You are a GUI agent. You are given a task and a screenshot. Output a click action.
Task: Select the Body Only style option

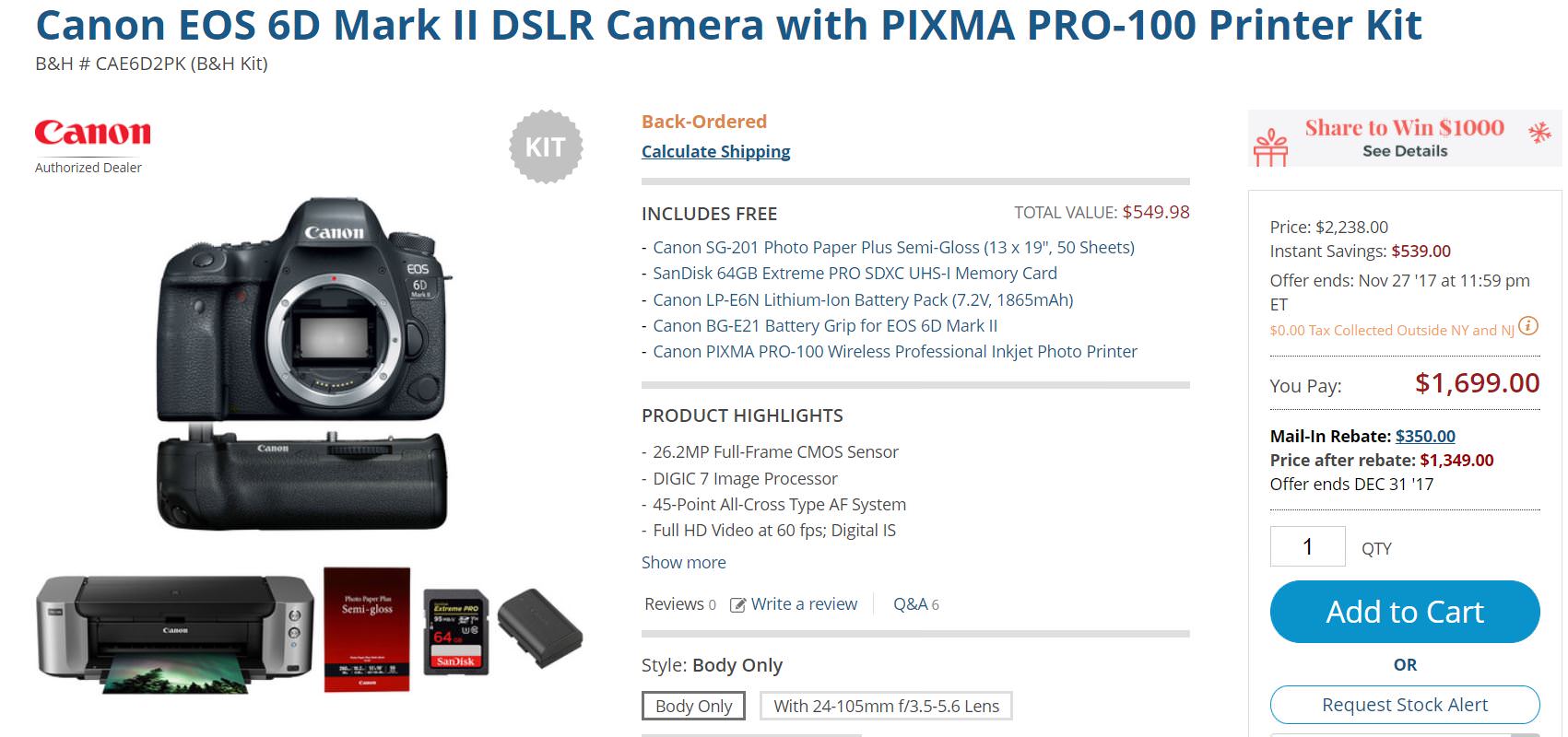coord(693,706)
